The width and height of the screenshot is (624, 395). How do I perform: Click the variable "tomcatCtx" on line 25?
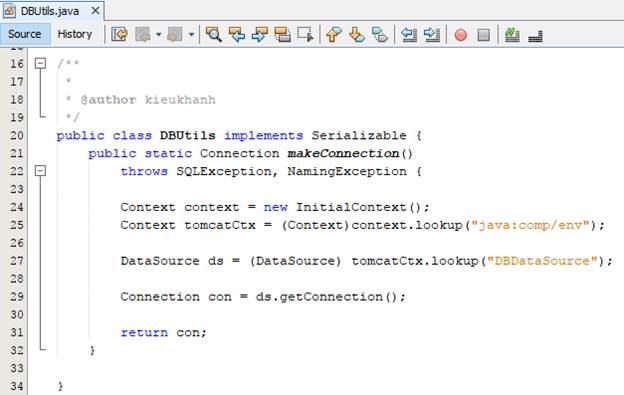tap(220, 225)
